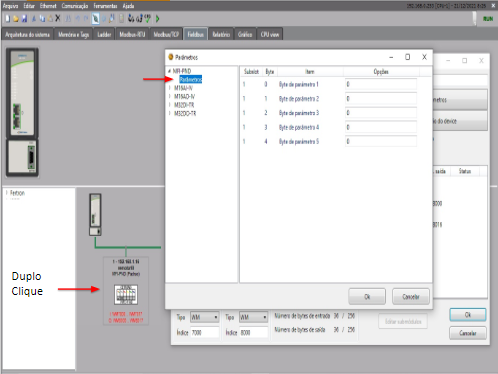
Task: Click the toolbar icon right of the globe
Action: coord(112,18)
